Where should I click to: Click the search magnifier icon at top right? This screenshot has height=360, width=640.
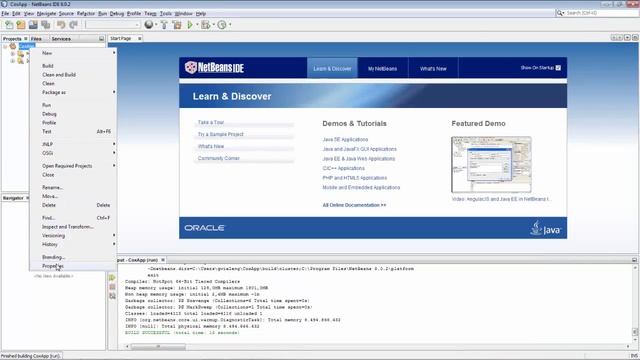point(560,13)
